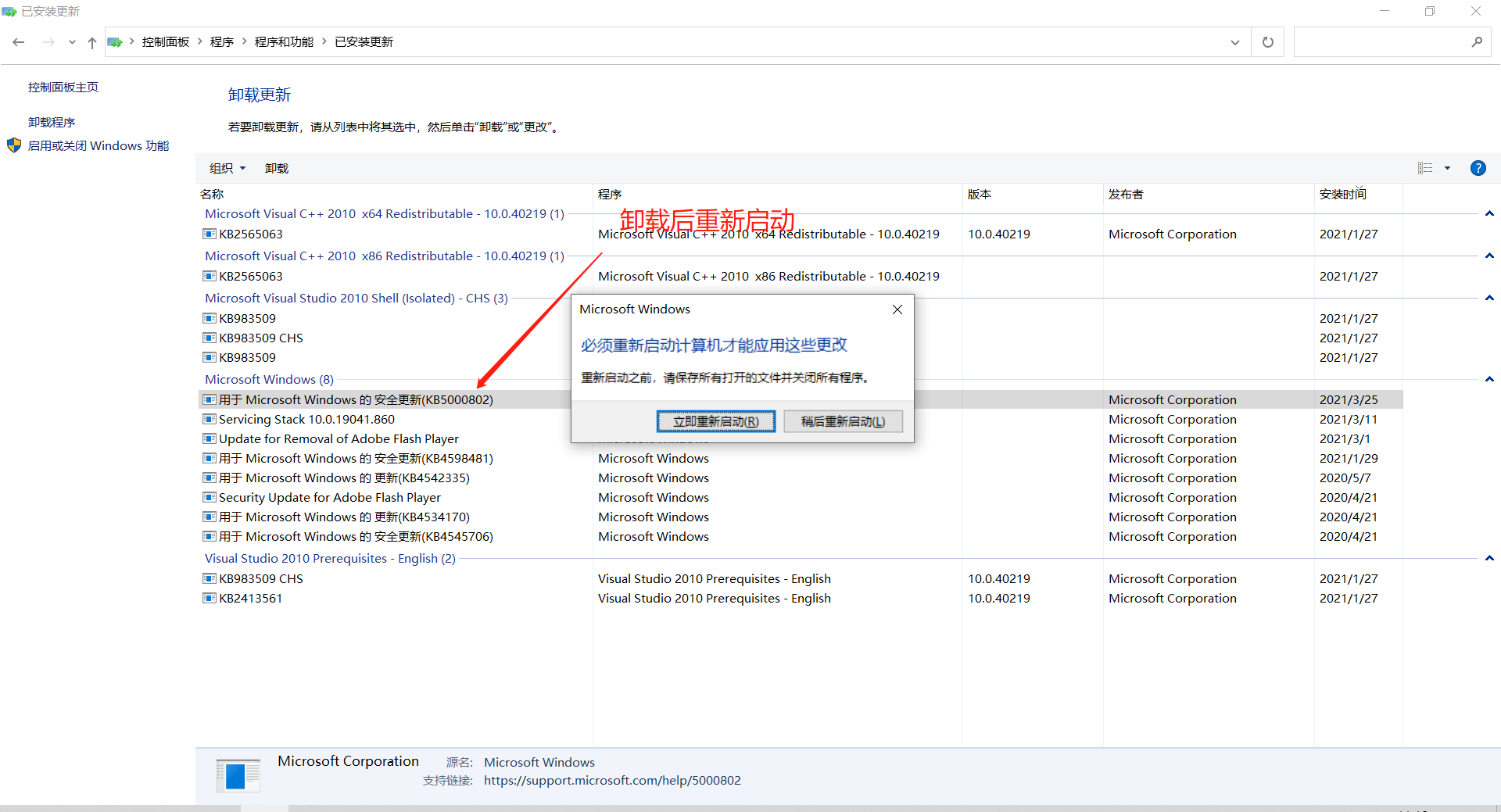The image size is (1501, 812).
Task: Open 启用或关闭 Windows 功能 link
Action: point(99,146)
